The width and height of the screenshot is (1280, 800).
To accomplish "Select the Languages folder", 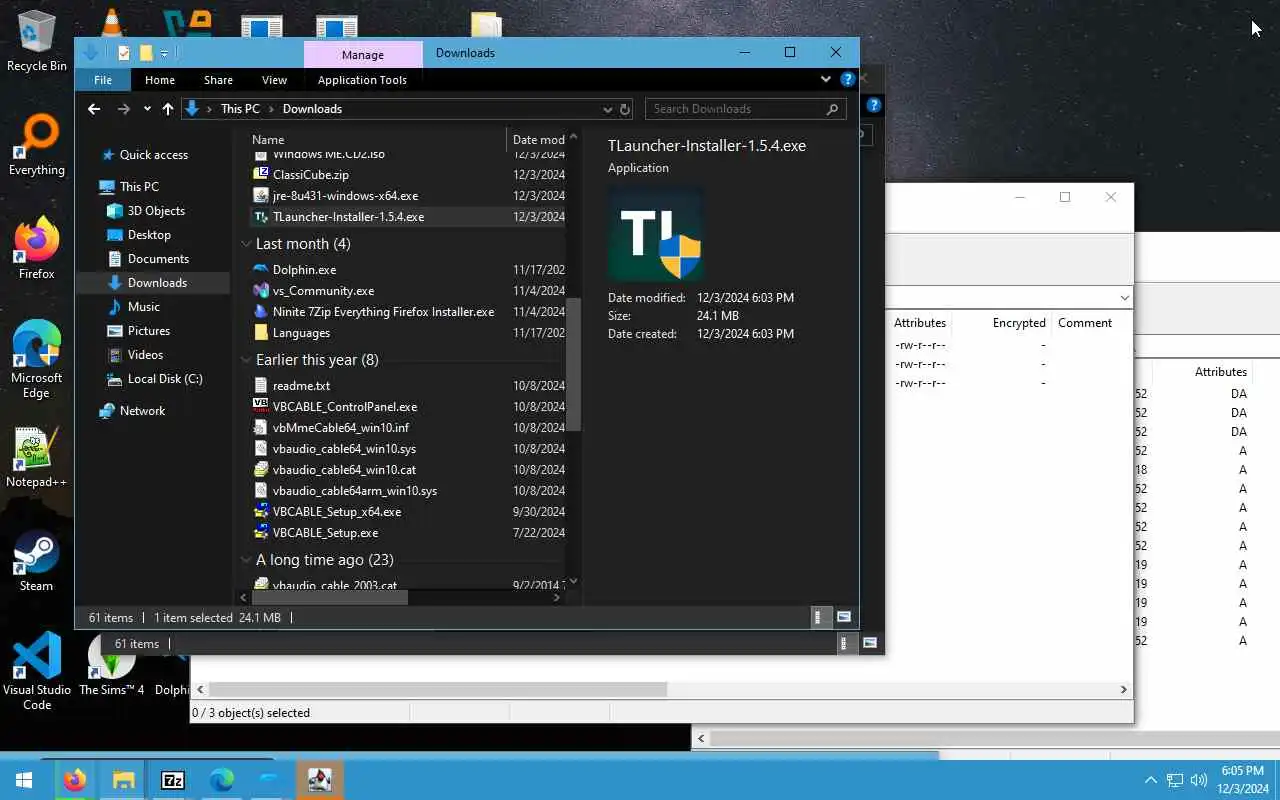I will coord(301,333).
